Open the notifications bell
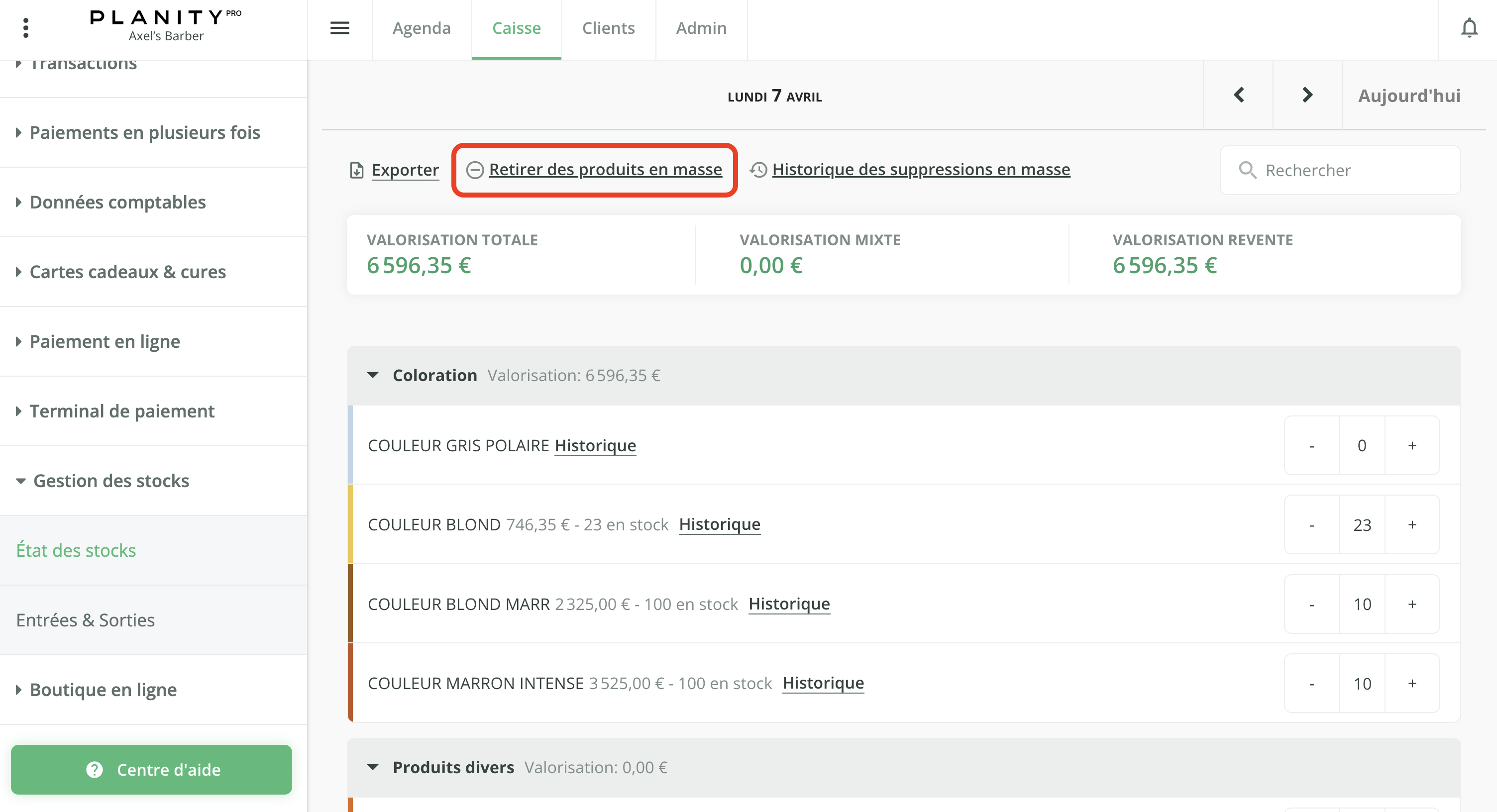Image resolution: width=1497 pixels, height=812 pixels. 1469,28
